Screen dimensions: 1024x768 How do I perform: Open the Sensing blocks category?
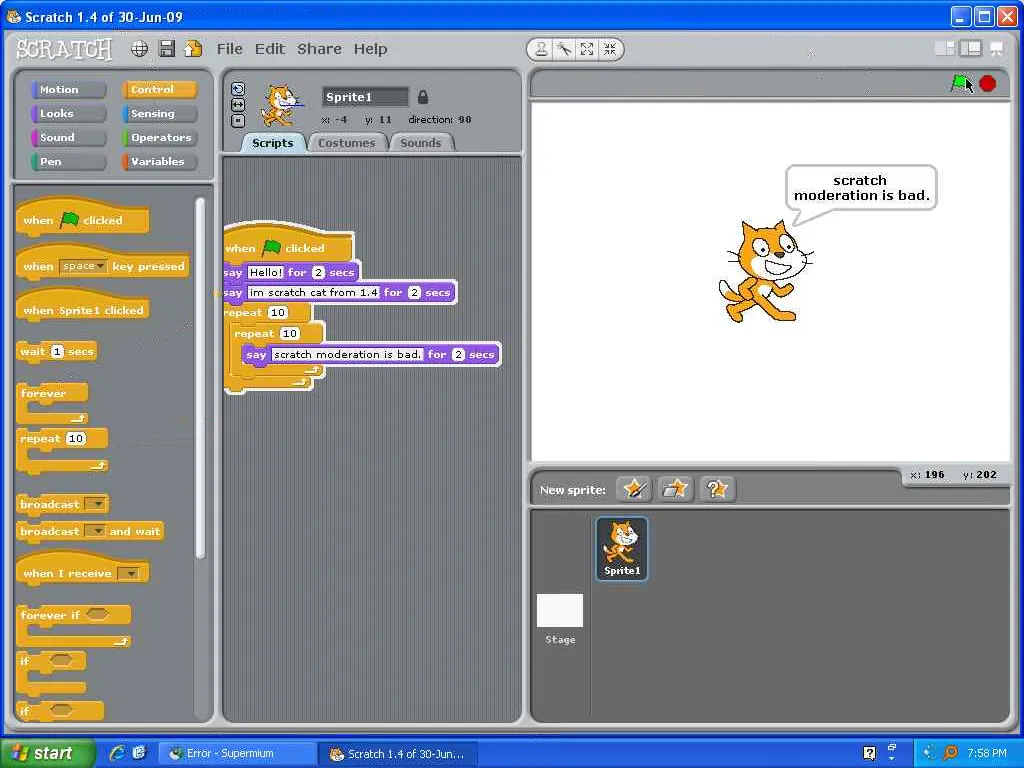click(x=159, y=114)
